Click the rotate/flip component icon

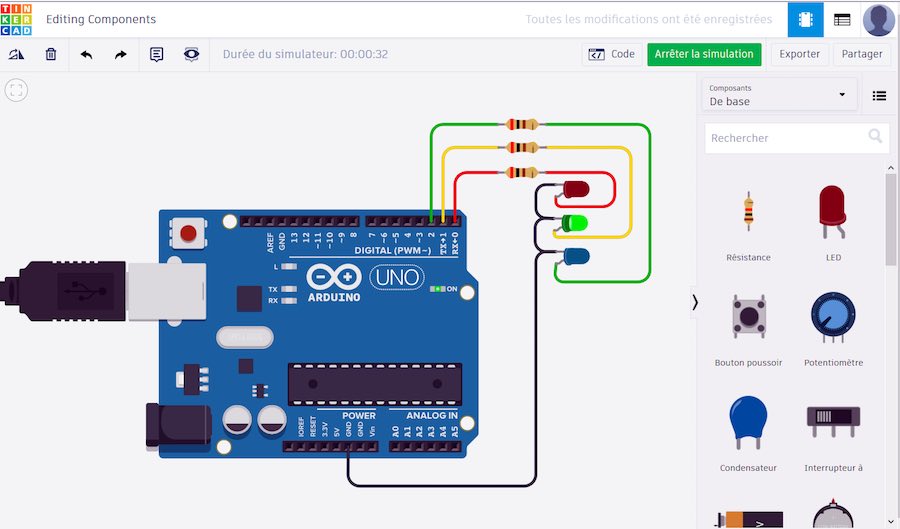17,55
